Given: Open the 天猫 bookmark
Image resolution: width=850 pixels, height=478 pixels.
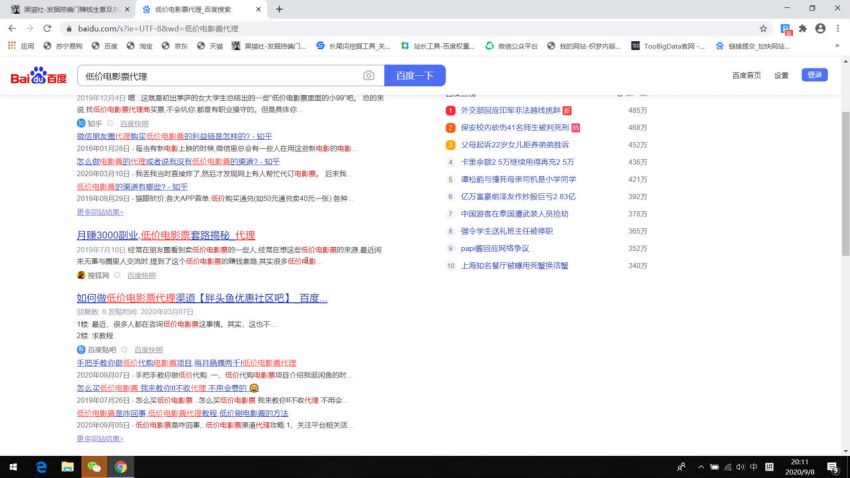Looking at the screenshot, I should click(x=210, y=46).
